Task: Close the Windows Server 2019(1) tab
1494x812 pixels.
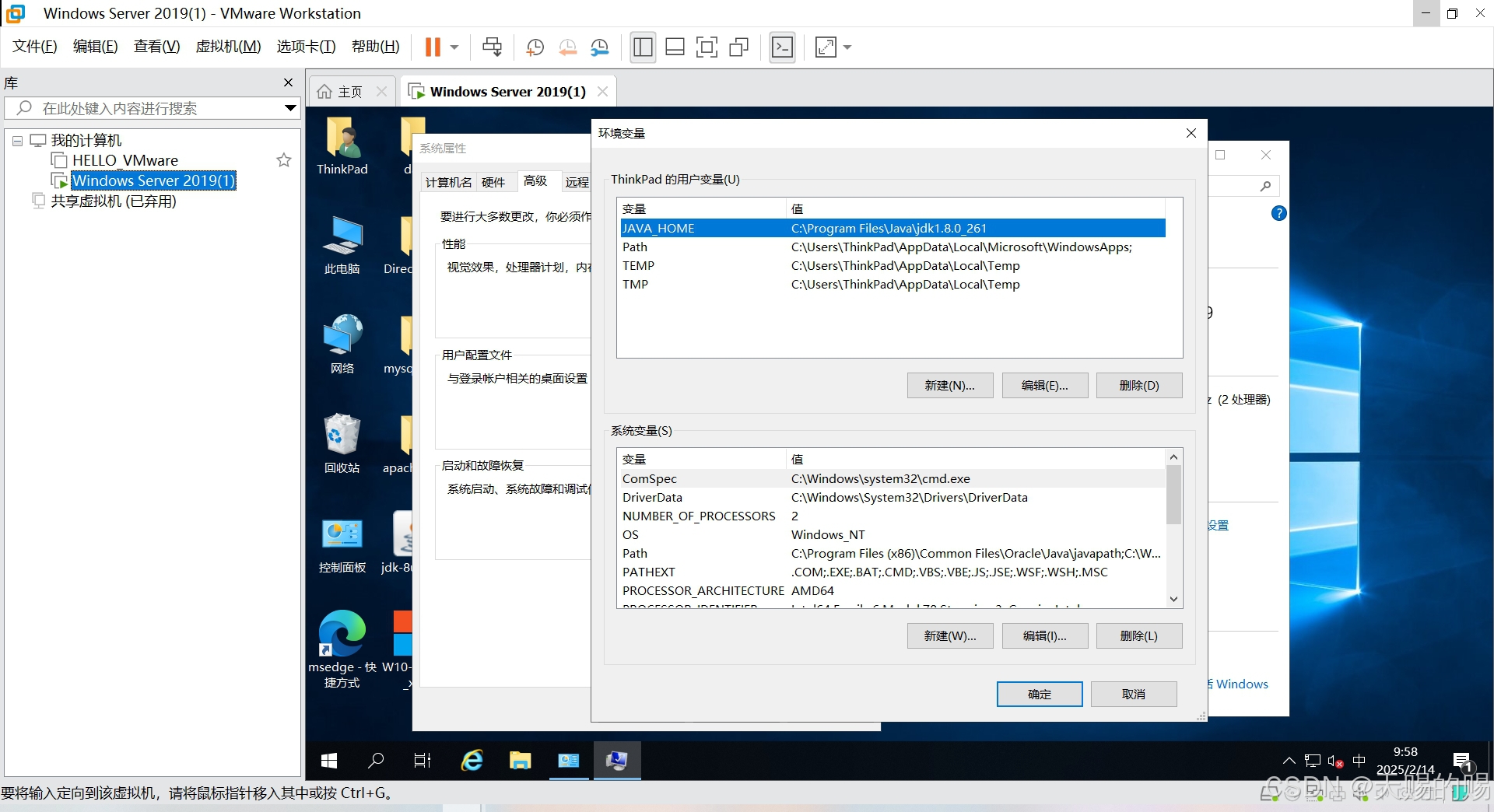Action: tap(602, 92)
